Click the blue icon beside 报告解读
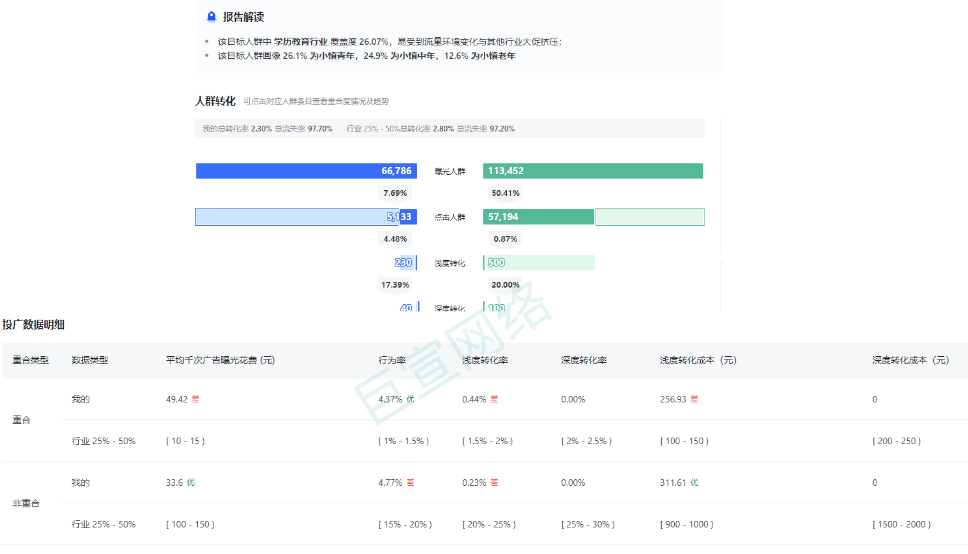The height and width of the screenshot is (554, 968). click(211, 17)
